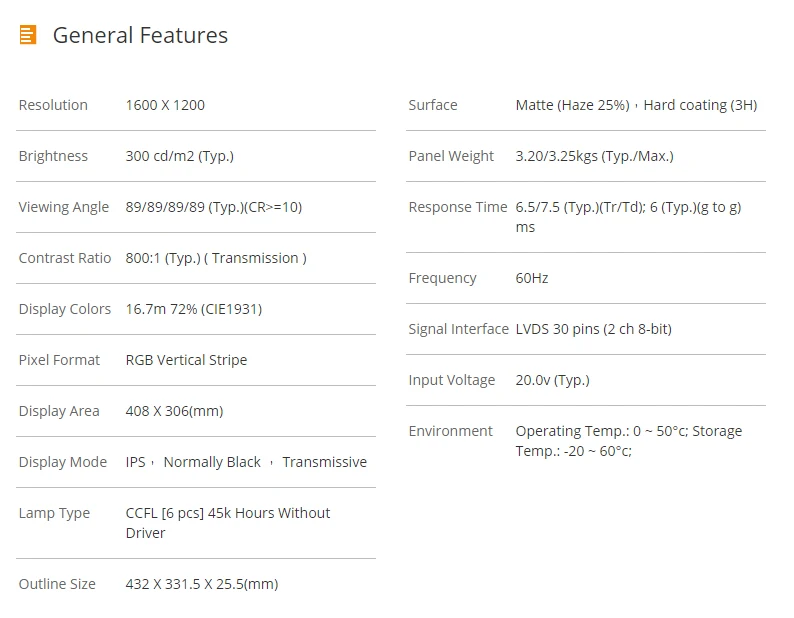Screen dimensions: 794x618
Task: Click the Normally Black display mode text
Action: pos(212,462)
